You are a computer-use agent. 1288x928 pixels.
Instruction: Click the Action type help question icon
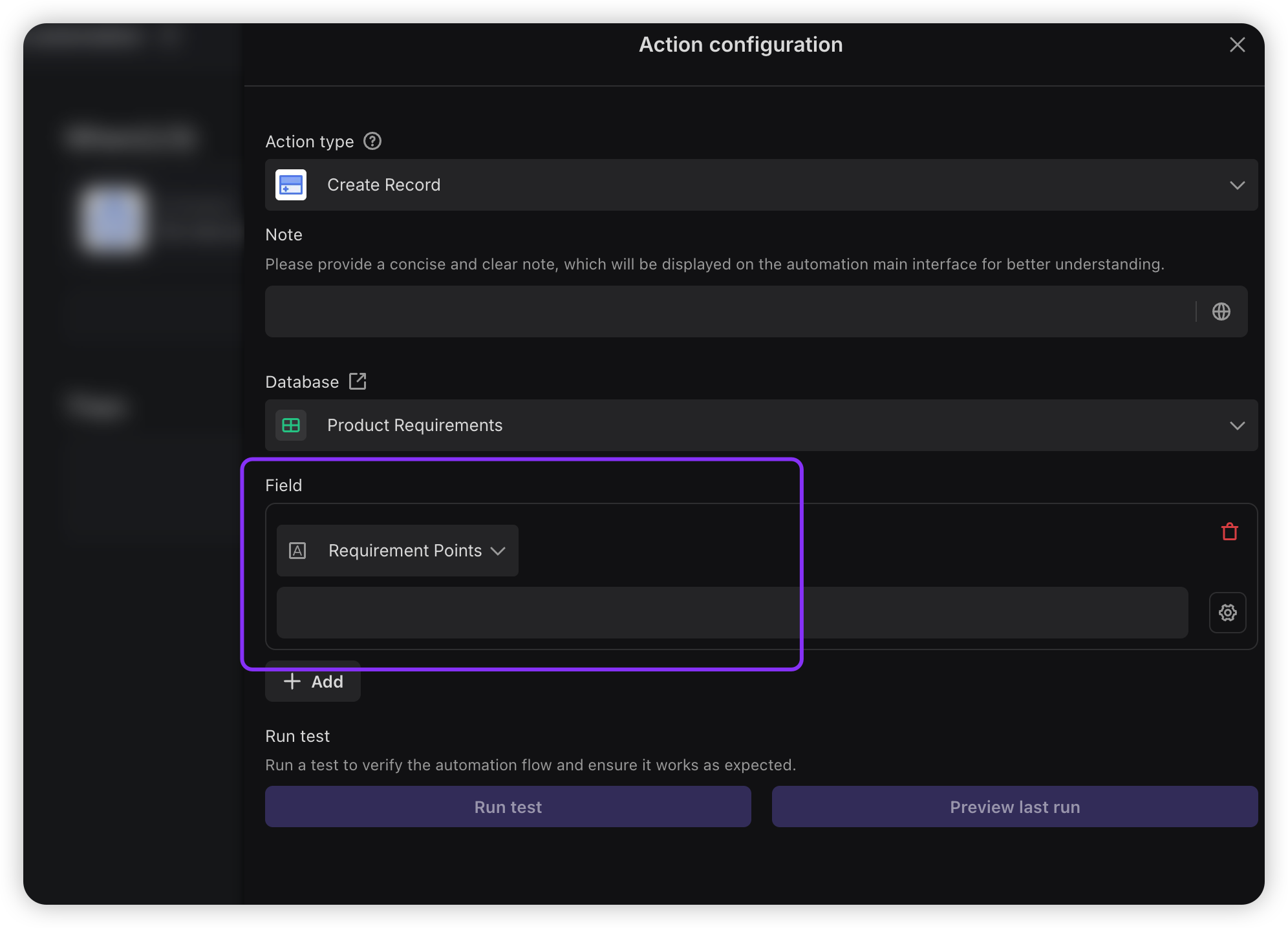pyautogui.click(x=372, y=141)
